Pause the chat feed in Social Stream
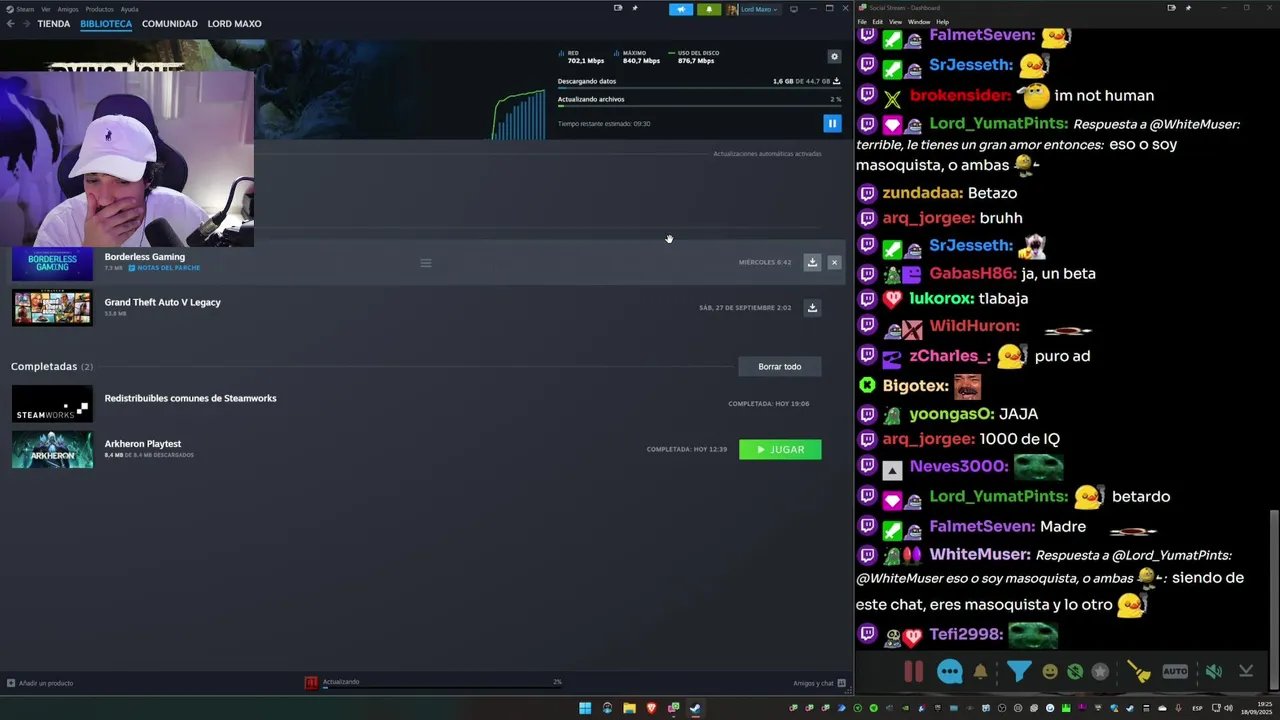1280x720 pixels. [x=913, y=672]
